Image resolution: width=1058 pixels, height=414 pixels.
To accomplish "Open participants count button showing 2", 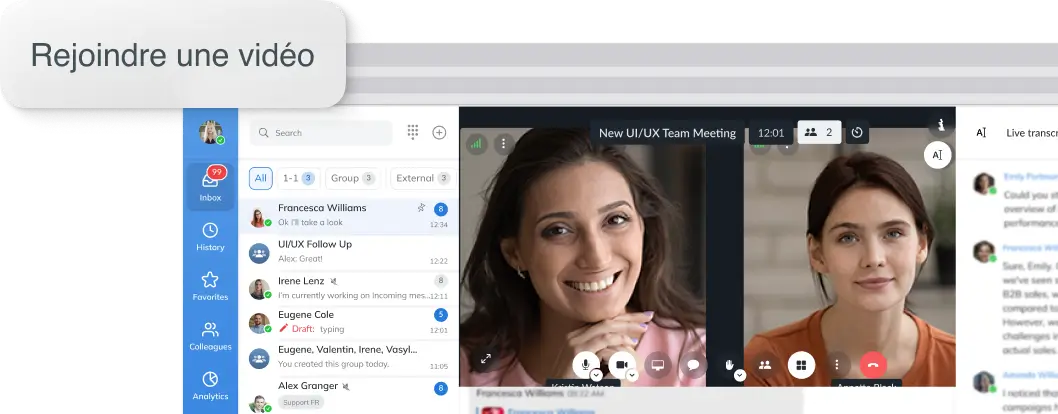I will [819, 132].
